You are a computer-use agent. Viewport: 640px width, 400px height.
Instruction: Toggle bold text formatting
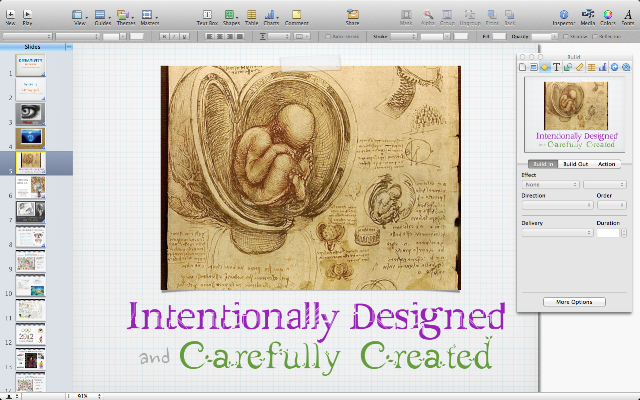tap(164, 37)
